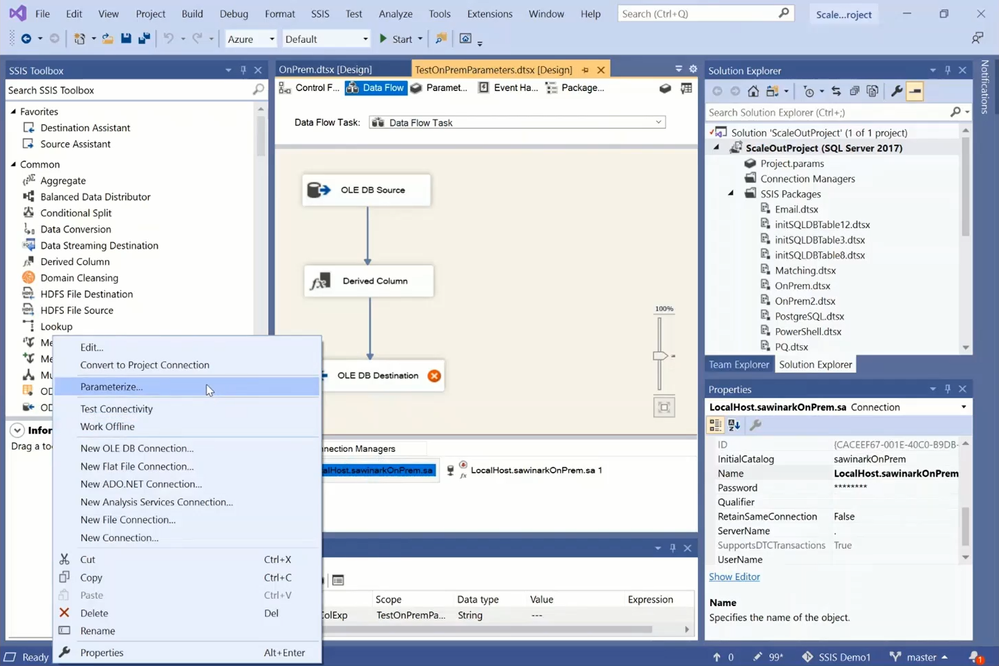Click the green Start debugging arrow
This screenshot has height=666, width=999.
pos(383,39)
